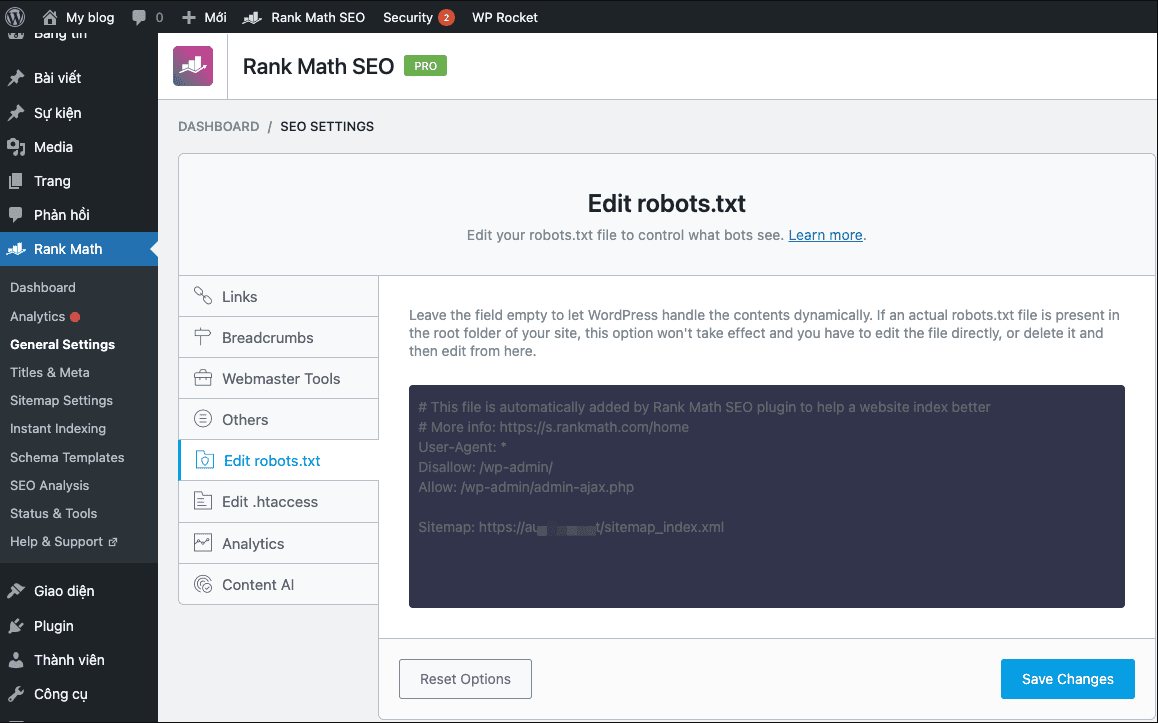
Task: Open Titles & Meta submenu item
Action: pyautogui.click(x=50, y=372)
